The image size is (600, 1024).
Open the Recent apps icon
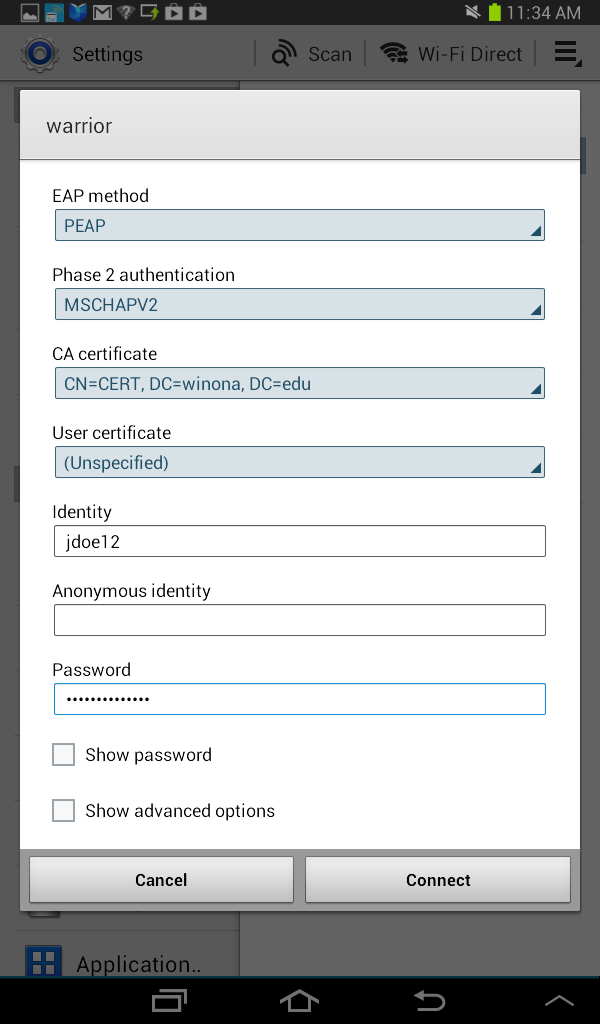click(x=169, y=1000)
